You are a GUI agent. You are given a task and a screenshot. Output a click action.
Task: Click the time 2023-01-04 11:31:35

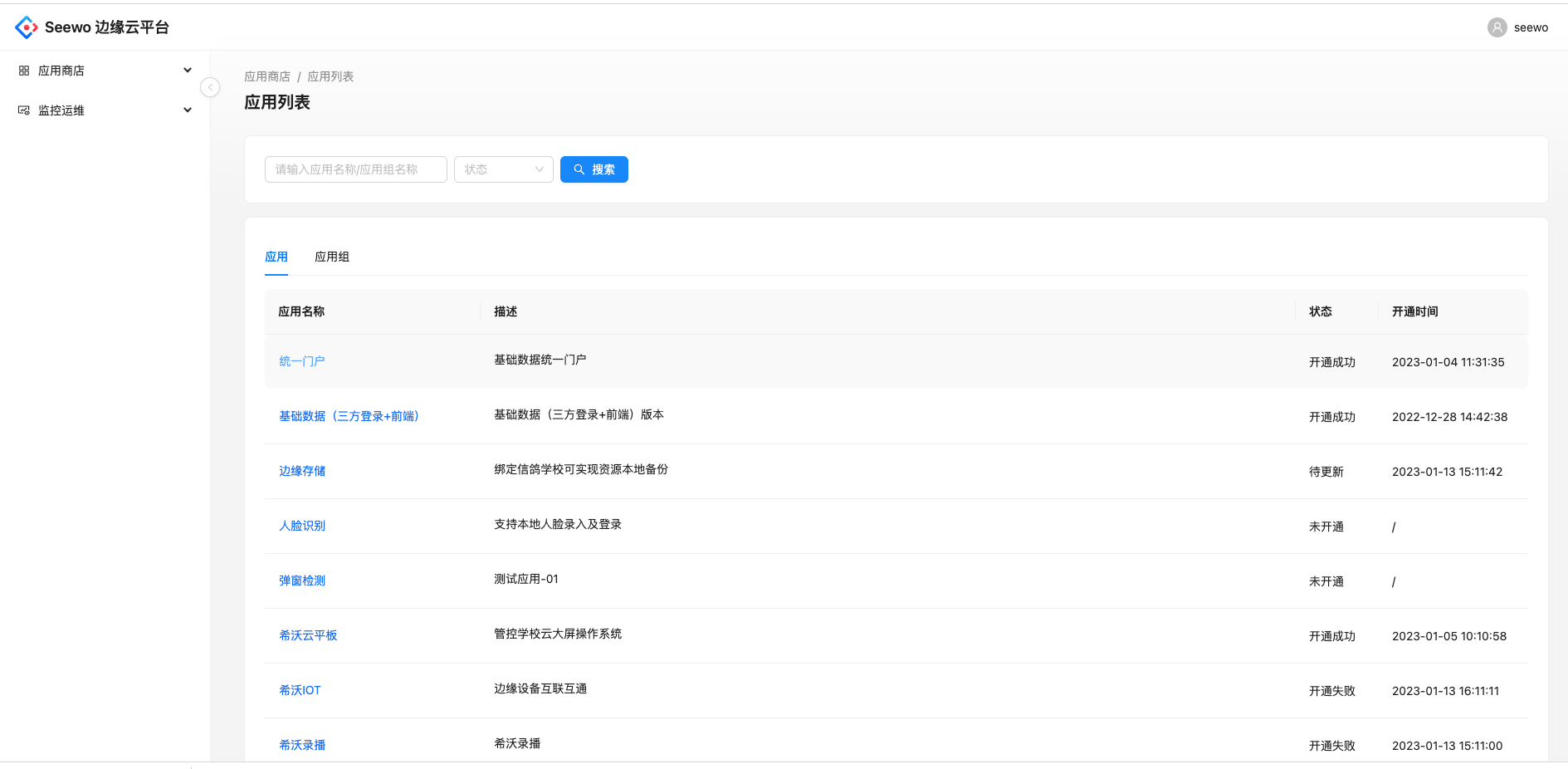1448,362
